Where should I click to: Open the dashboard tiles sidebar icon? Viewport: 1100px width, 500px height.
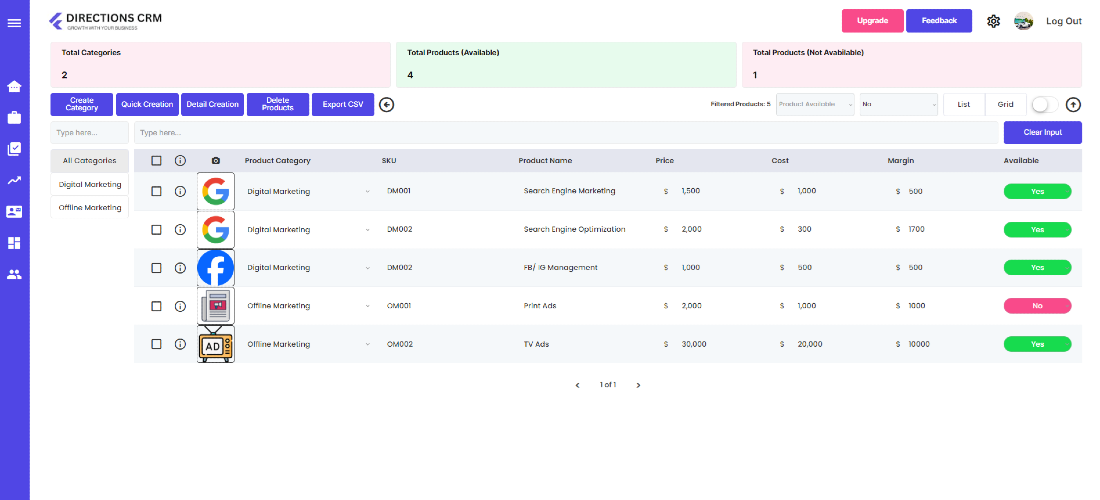pos(14,243)
